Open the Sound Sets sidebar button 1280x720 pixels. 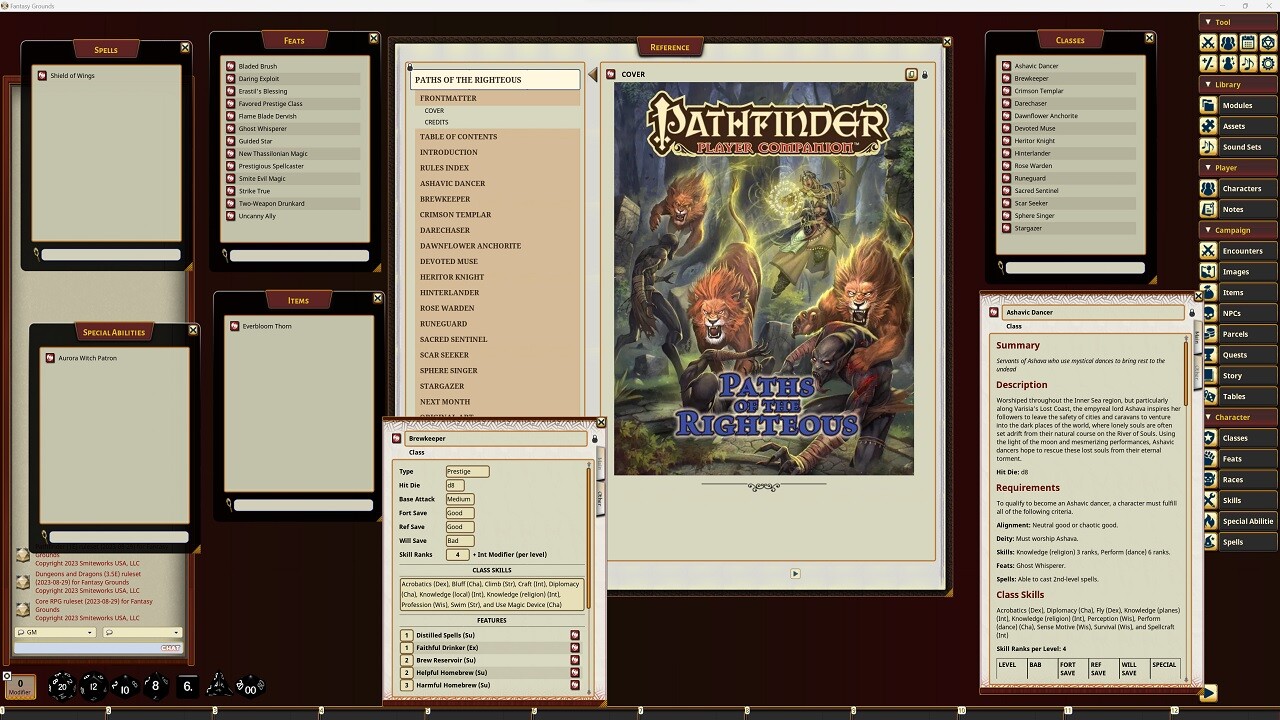[1240, 146]
